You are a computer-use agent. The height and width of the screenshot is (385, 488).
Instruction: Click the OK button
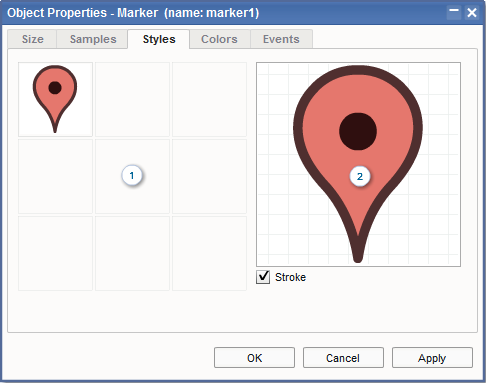point(254,358)
